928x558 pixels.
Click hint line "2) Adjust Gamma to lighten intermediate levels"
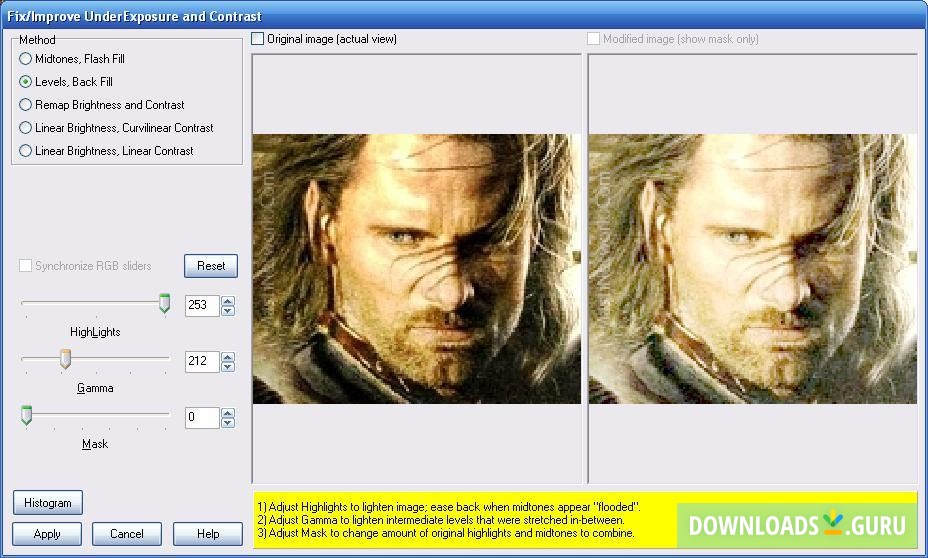click(441, 520)
